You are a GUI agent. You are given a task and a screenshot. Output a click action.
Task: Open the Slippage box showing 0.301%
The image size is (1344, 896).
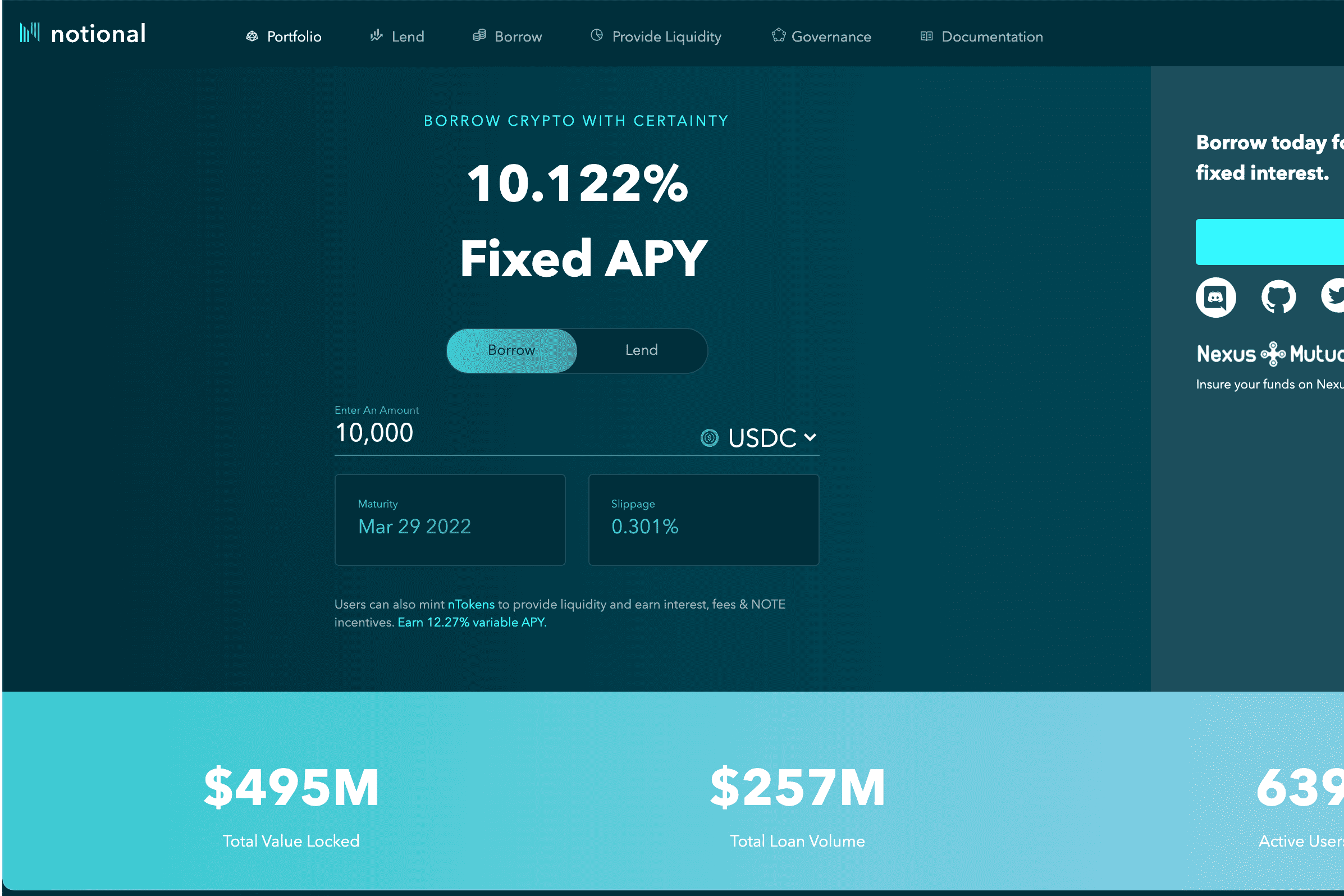pos(703,519)
